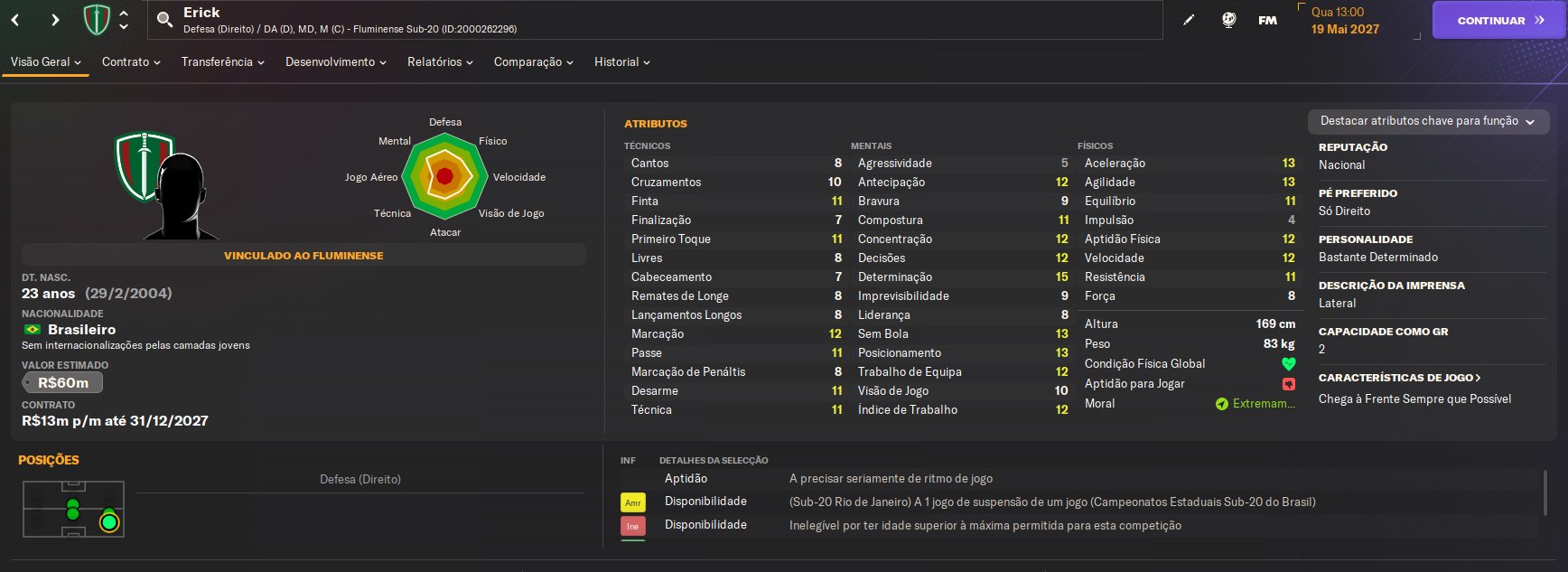Click the search magnifier icon
The height and width of the screenshot is (572, 1568).
tap(164, 19)
